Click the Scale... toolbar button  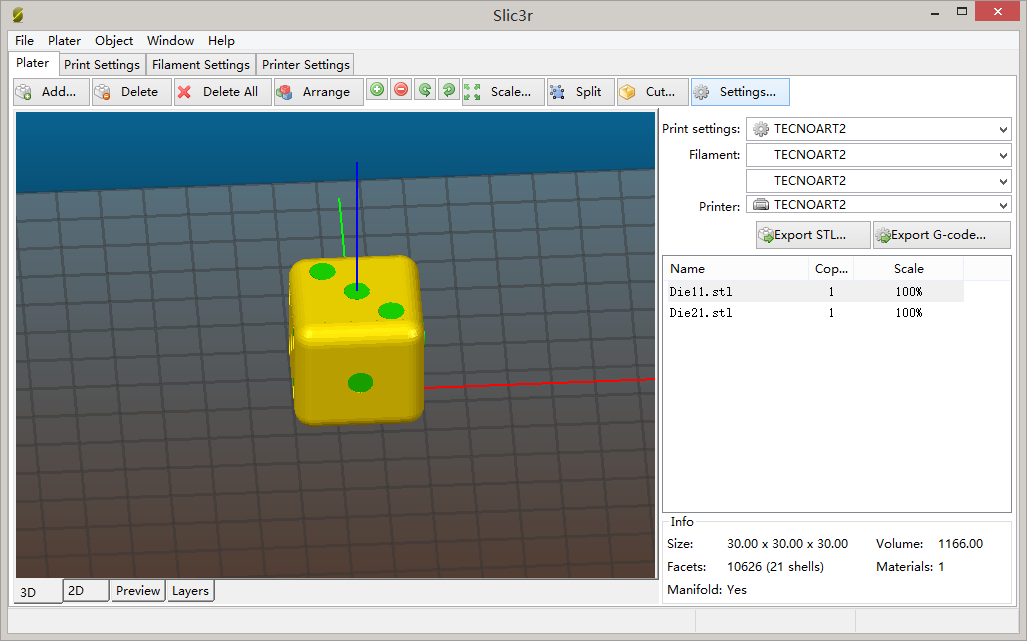click(502, 92)
